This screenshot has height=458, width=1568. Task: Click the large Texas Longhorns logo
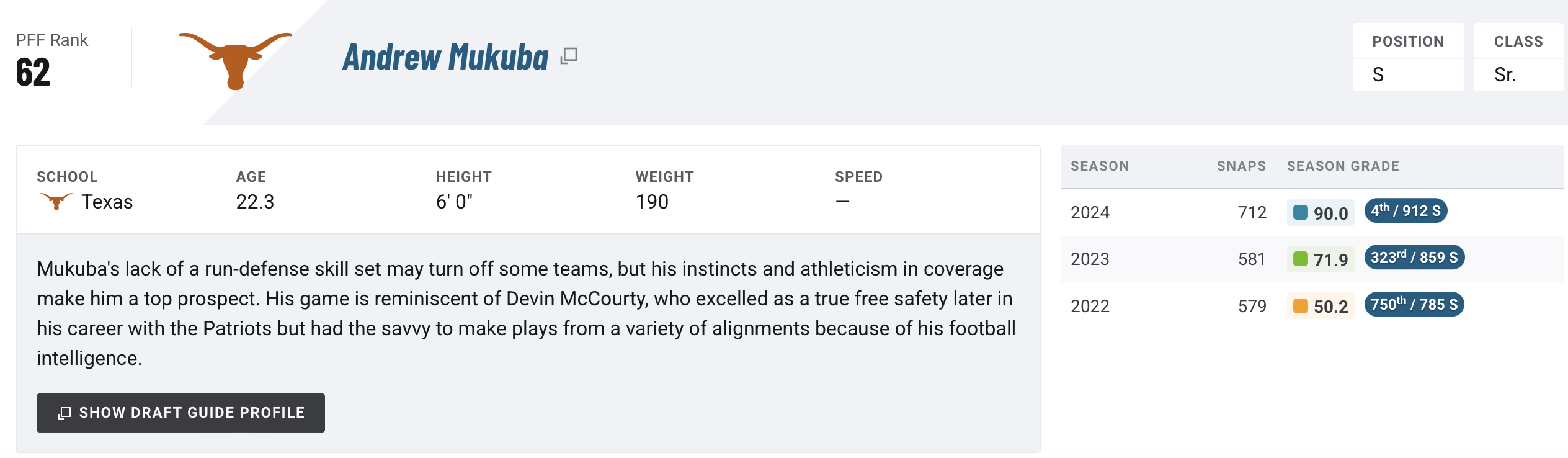click(235, 60)
